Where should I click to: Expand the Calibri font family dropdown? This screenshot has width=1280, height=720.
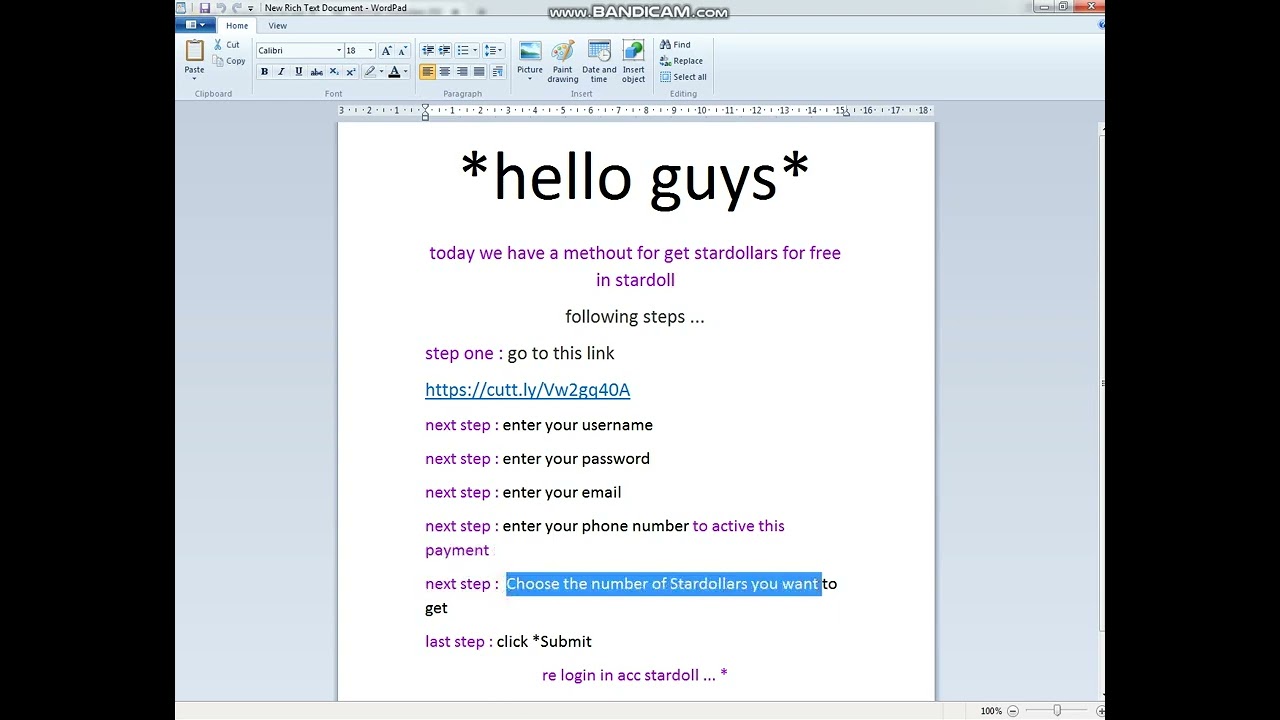pos(339,50)
